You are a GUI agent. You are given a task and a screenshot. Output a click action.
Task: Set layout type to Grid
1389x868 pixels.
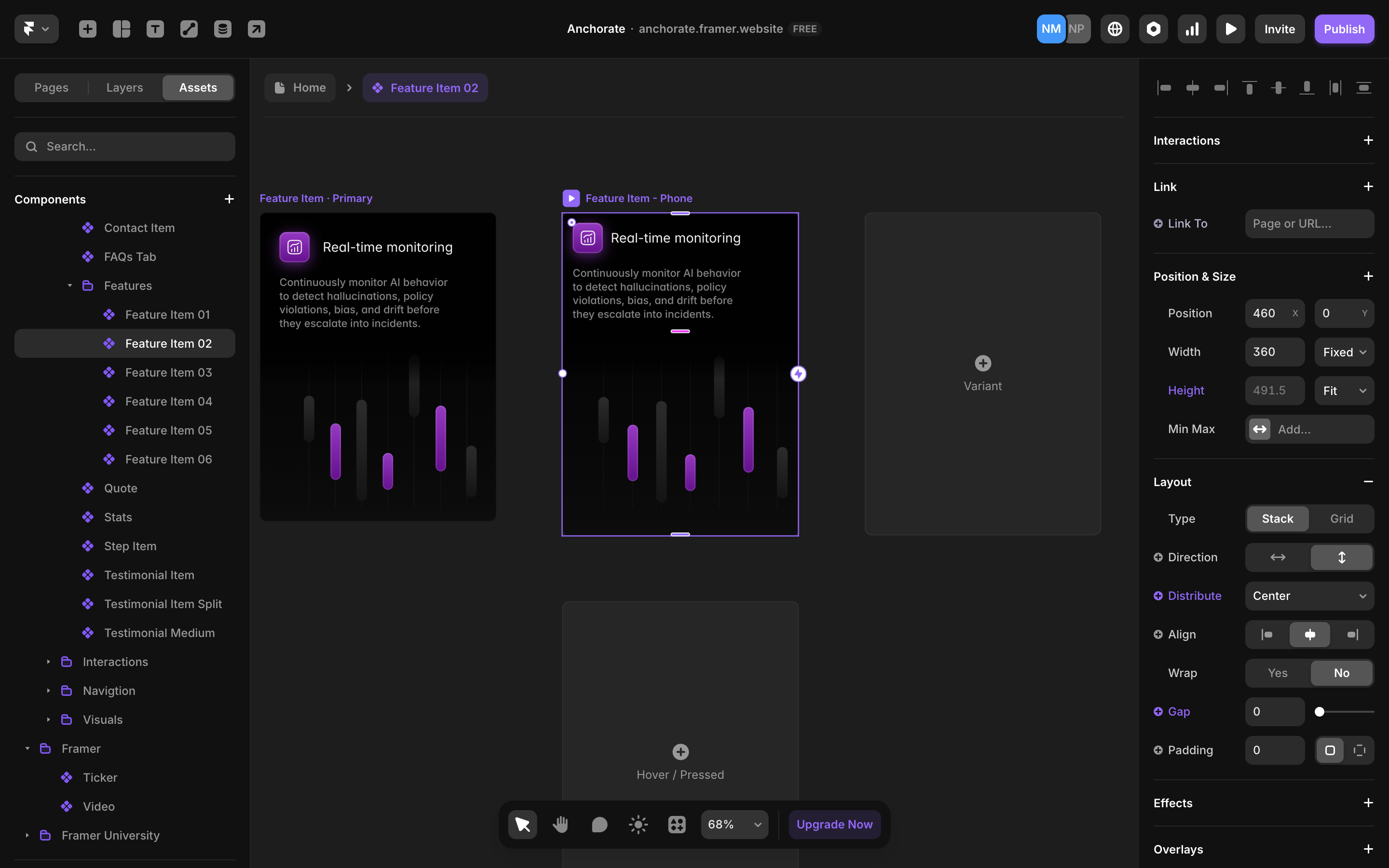pos(1341,518)
